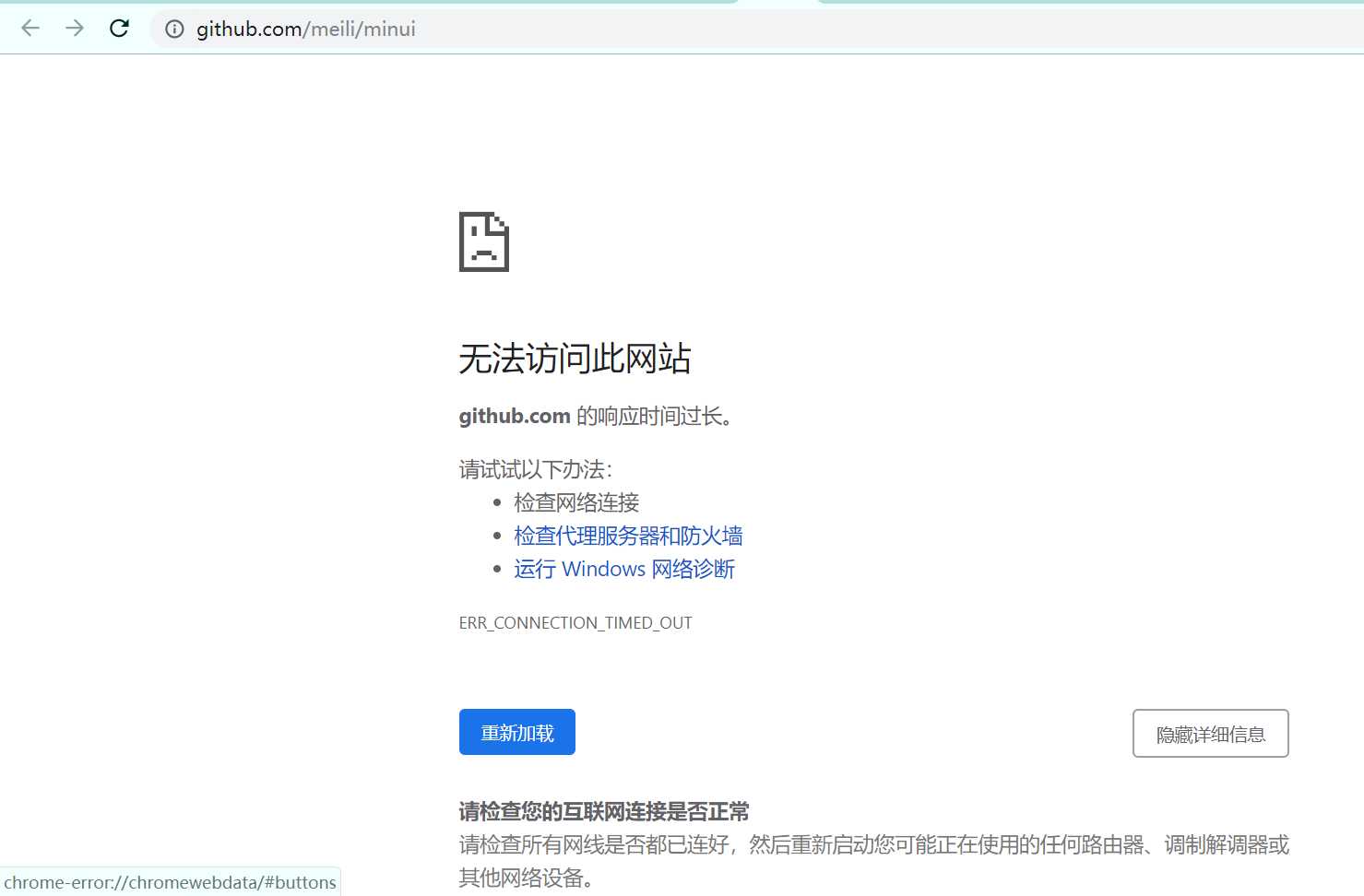Click the chrome-error status bar URL text
1364x896 pixels.
click(x=171, y=882)
